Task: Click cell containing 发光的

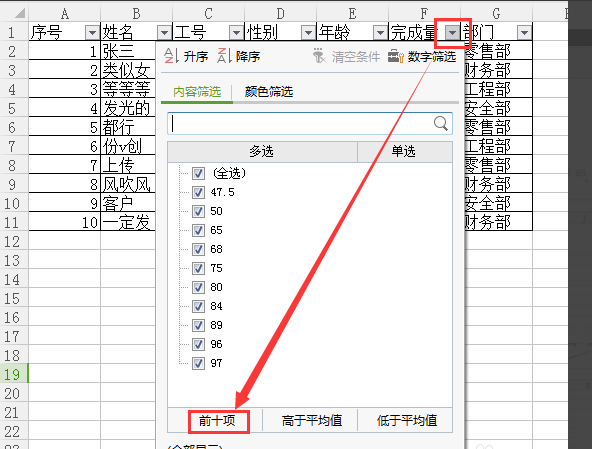Action: click(x=128, y=108)
